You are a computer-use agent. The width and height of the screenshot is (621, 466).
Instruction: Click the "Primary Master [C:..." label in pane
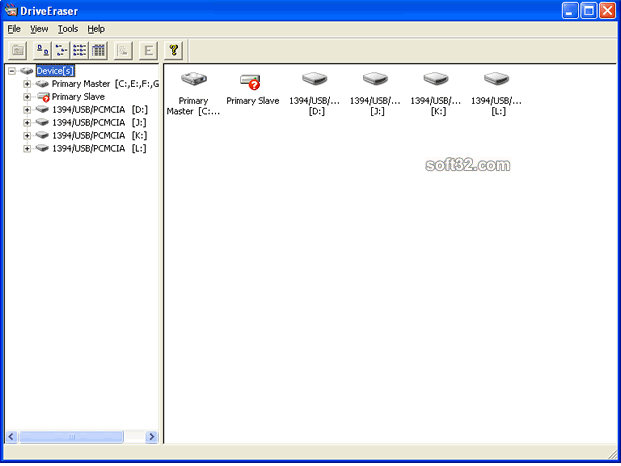click(x=193, y=106)
